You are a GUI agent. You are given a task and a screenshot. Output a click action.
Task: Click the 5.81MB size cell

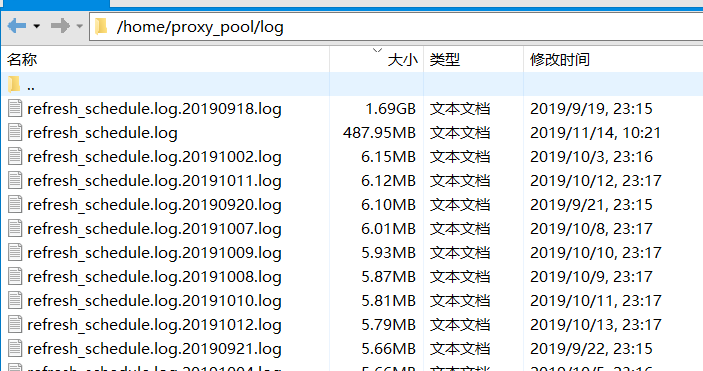pyautogui.click(x=388, y=301)
